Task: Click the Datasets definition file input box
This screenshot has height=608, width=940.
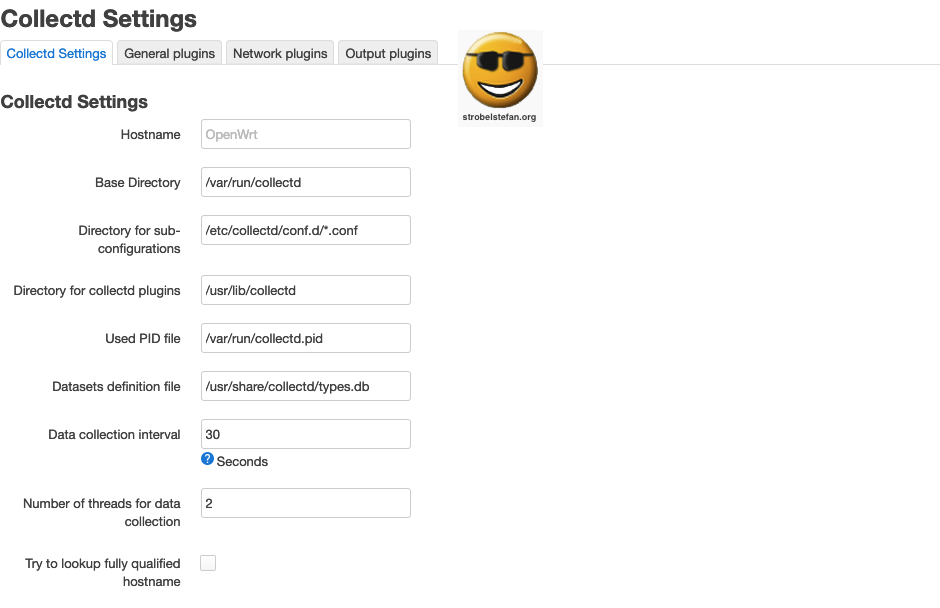Action: pos(305,386)
